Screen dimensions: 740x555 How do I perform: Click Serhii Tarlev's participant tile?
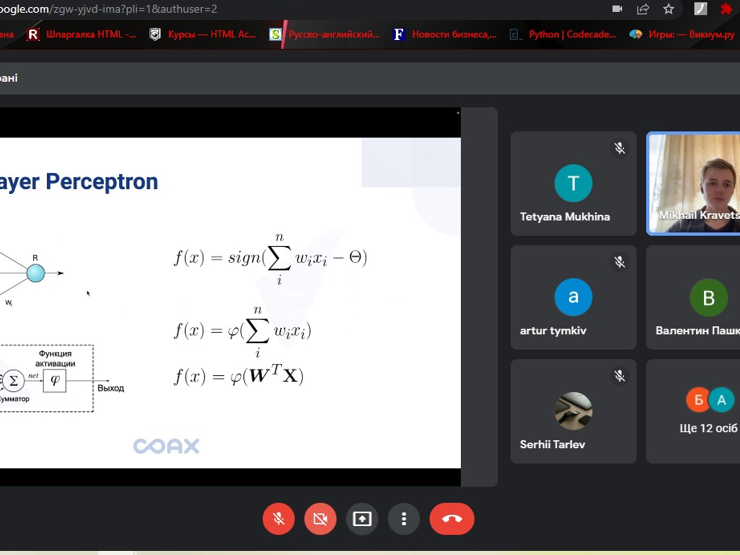[573, 411]
